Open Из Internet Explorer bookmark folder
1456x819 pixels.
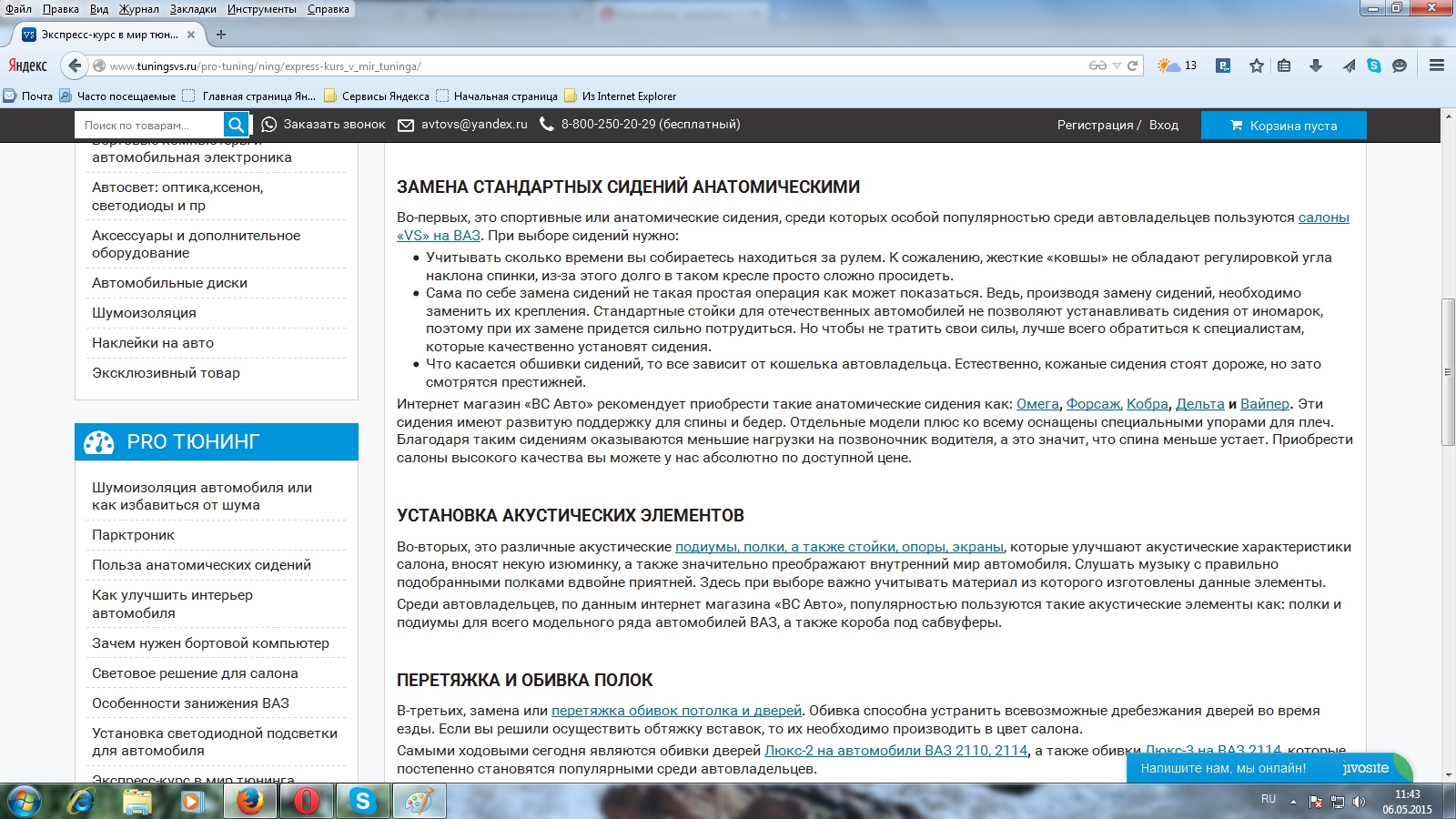621,96
